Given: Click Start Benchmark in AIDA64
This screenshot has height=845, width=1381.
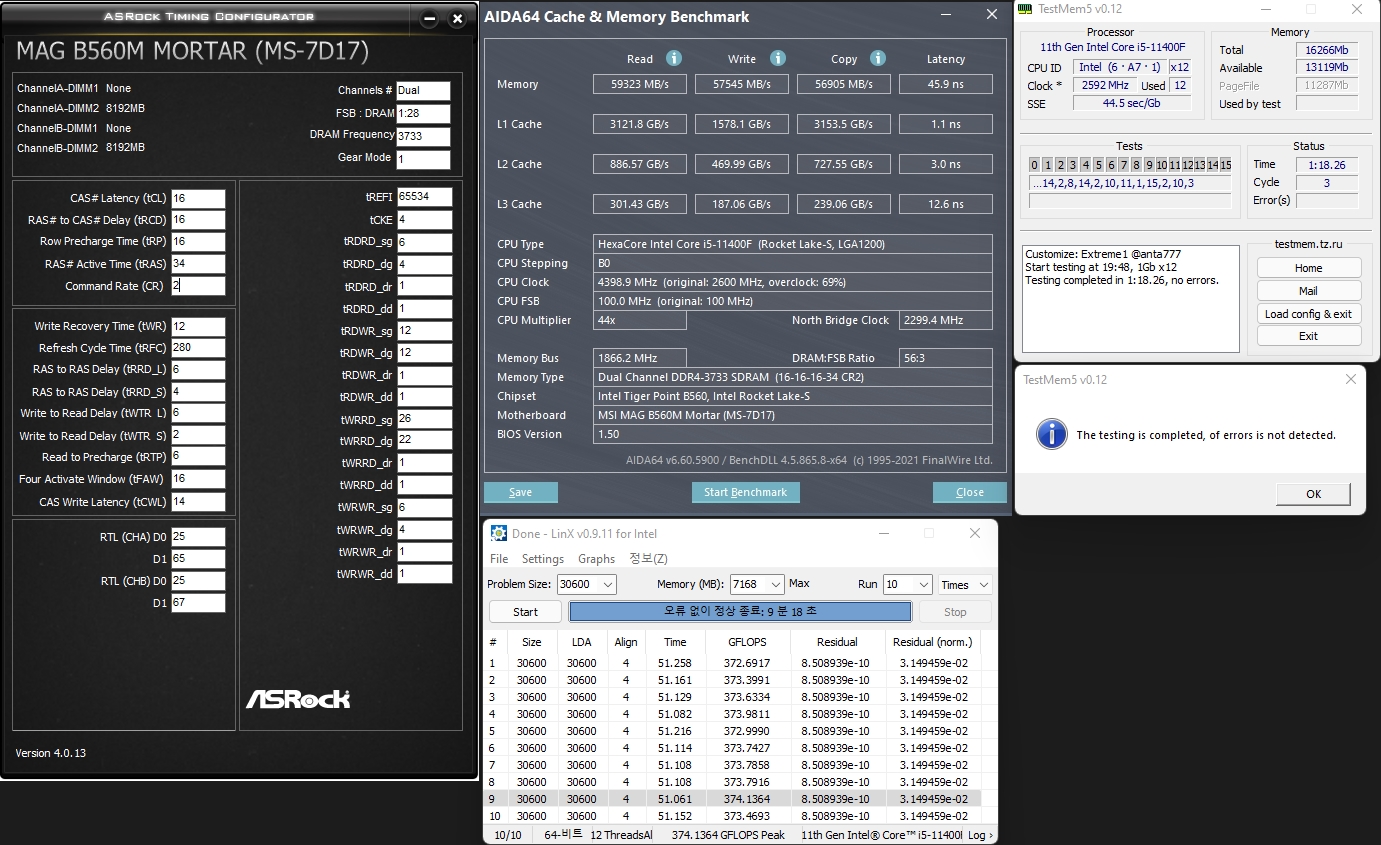Looking at the screenshot, I should [x=745, y=492].
